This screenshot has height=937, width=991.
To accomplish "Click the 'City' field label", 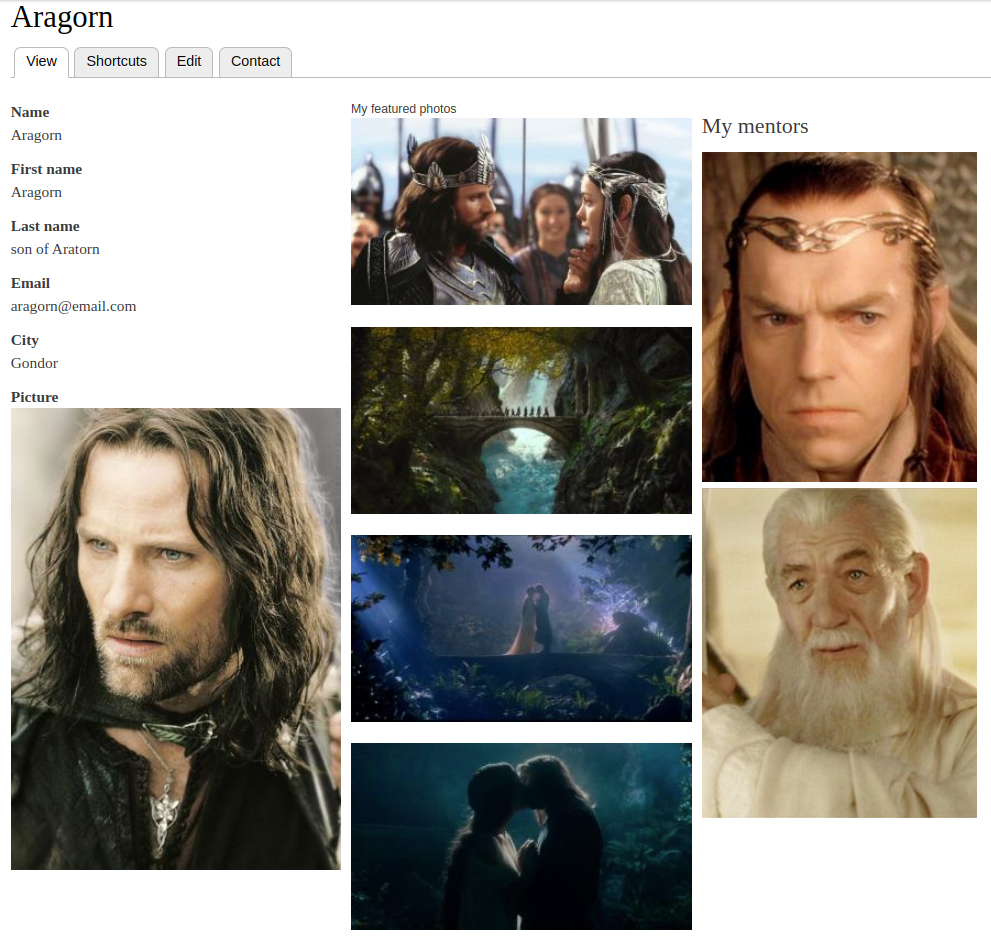I will (x=25, y=341).
